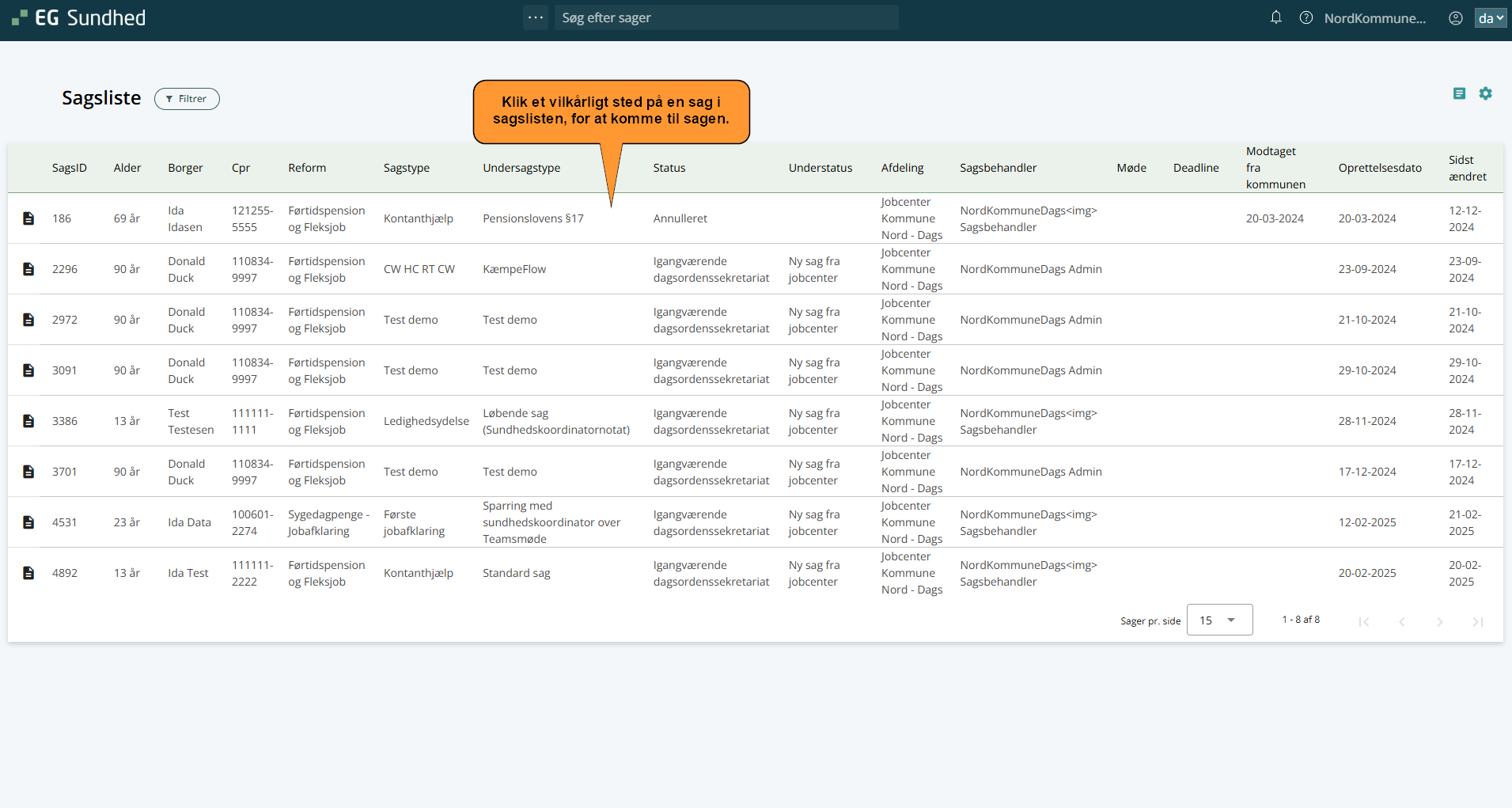1512x808 pixels.
Task: Open the help question mark icon
Action: tap(1306, 17)
